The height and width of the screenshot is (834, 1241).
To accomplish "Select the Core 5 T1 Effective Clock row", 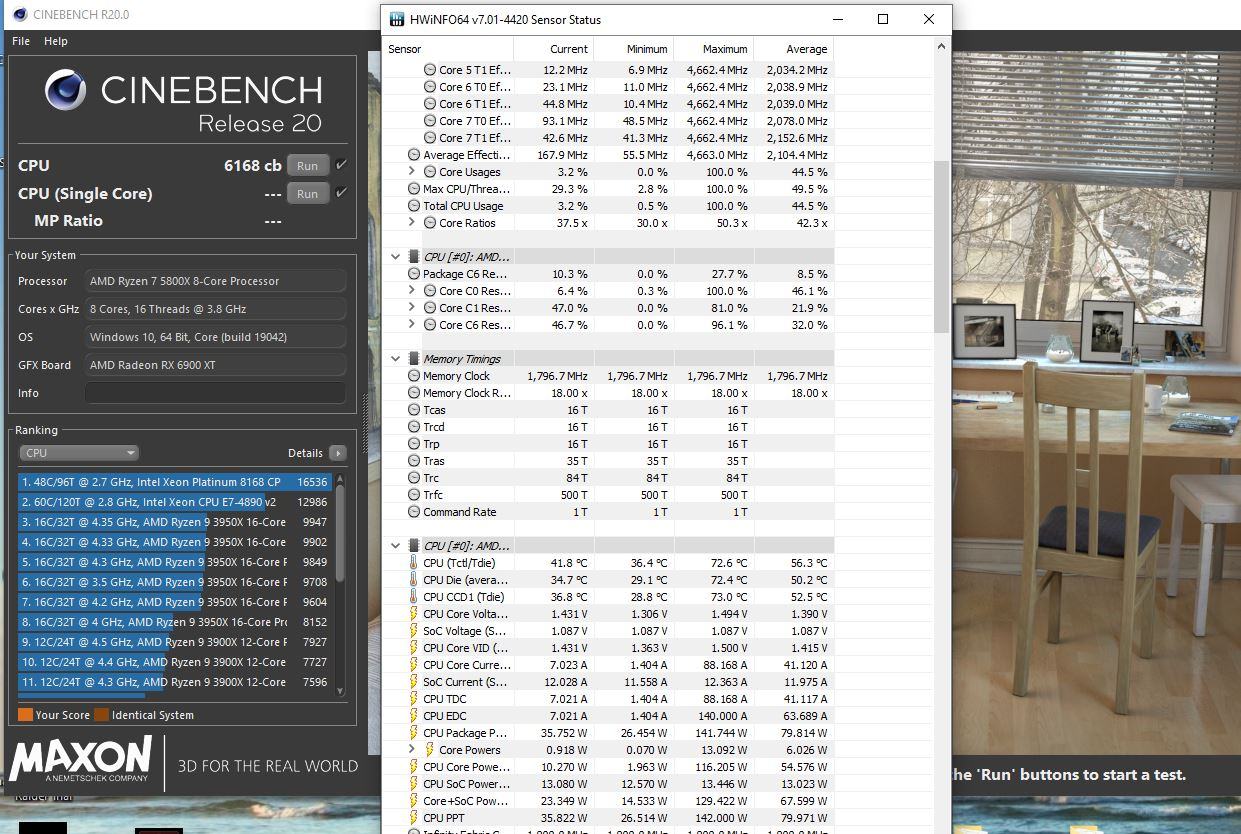I will (608, 70).
